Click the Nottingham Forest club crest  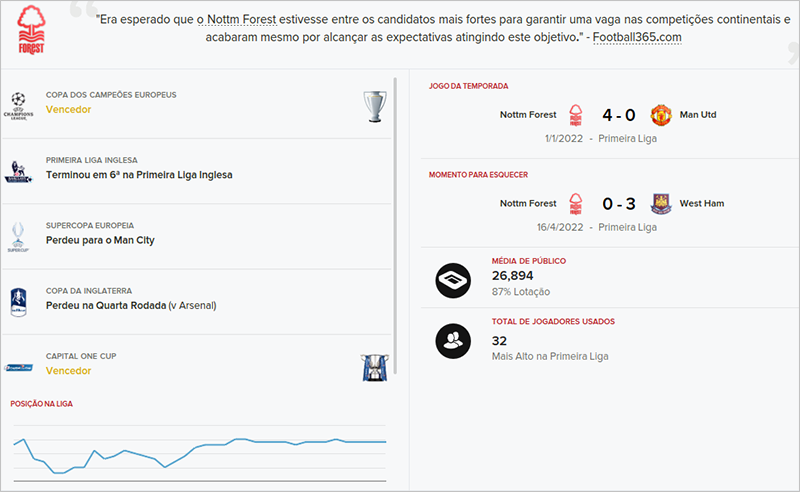pyautogui.click(x=32, y=32)
